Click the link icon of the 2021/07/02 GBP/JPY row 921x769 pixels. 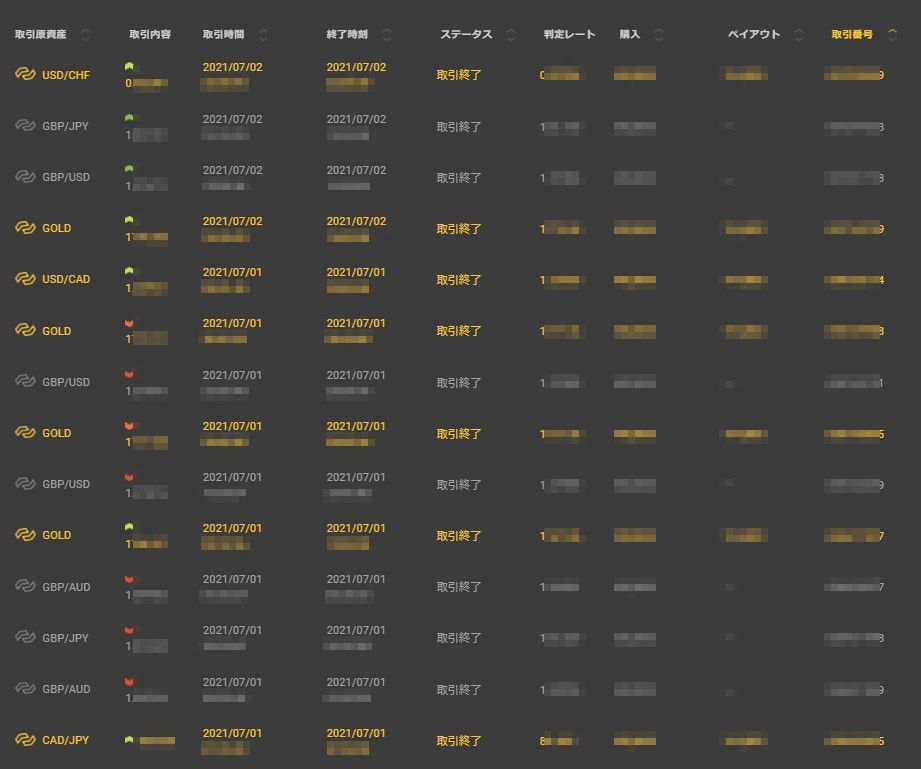pos(25,126)
